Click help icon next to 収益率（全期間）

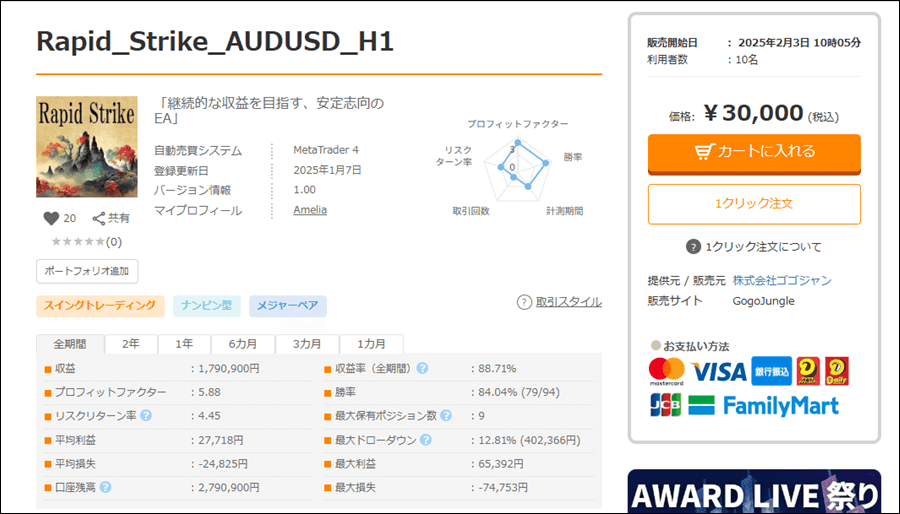point(422,368)
